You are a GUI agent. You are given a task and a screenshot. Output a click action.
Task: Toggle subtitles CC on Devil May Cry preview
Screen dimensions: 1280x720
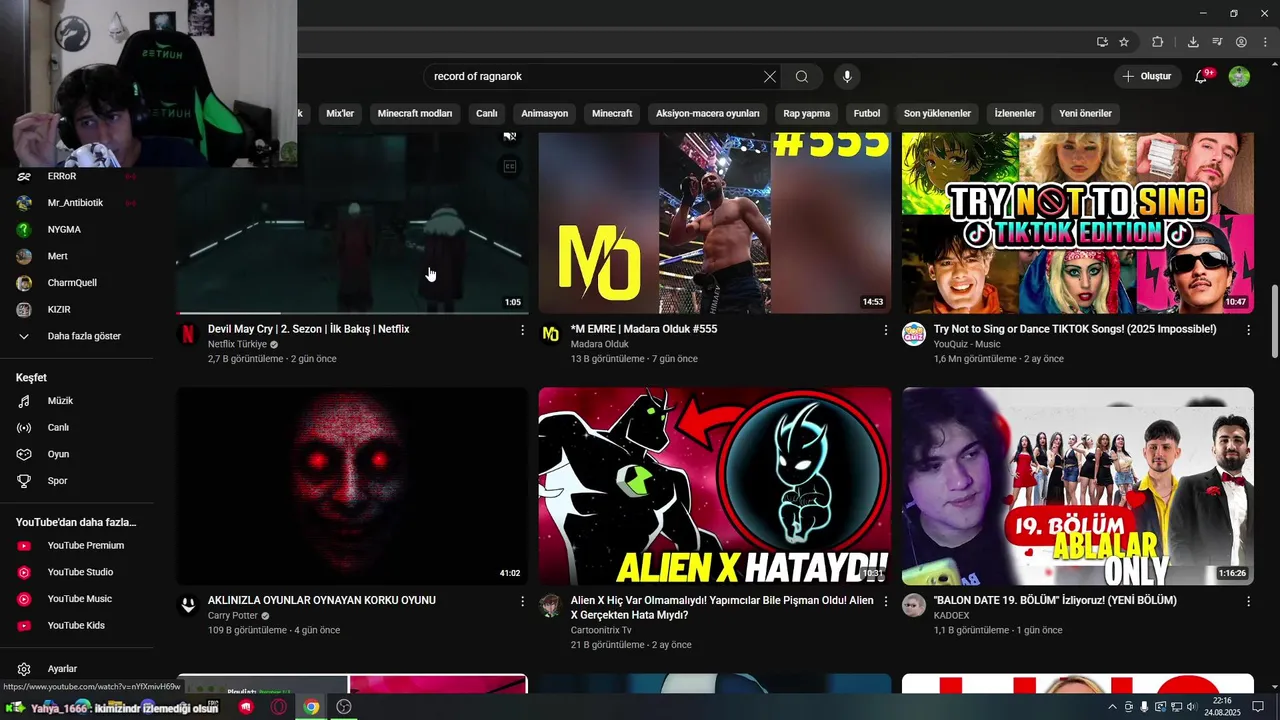tap(510, 167)
